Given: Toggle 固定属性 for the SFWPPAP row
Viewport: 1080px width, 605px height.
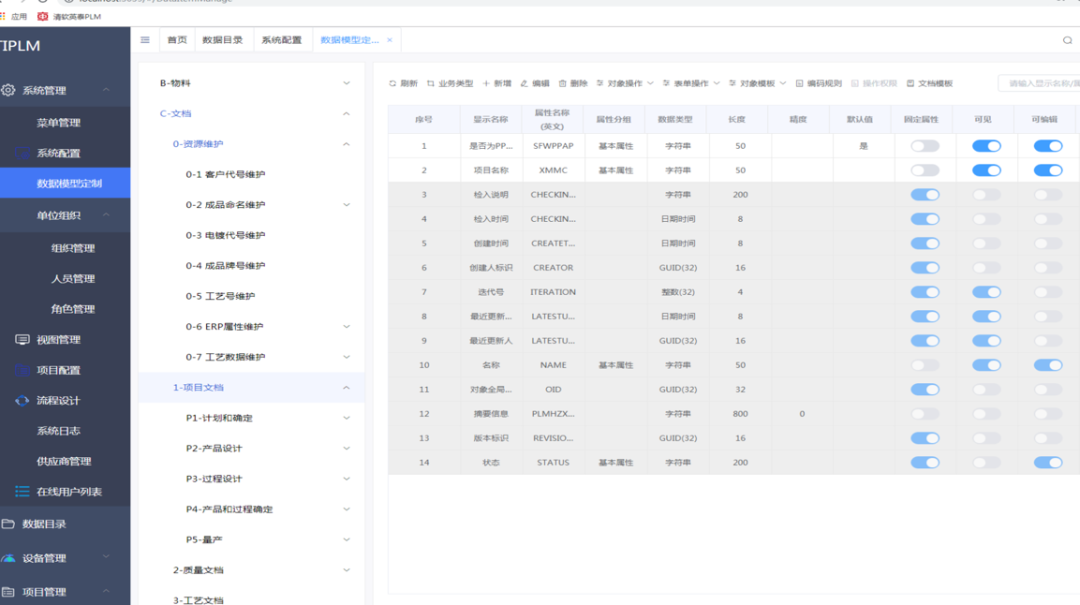Looking at the screenshot, I should point(924,146).
